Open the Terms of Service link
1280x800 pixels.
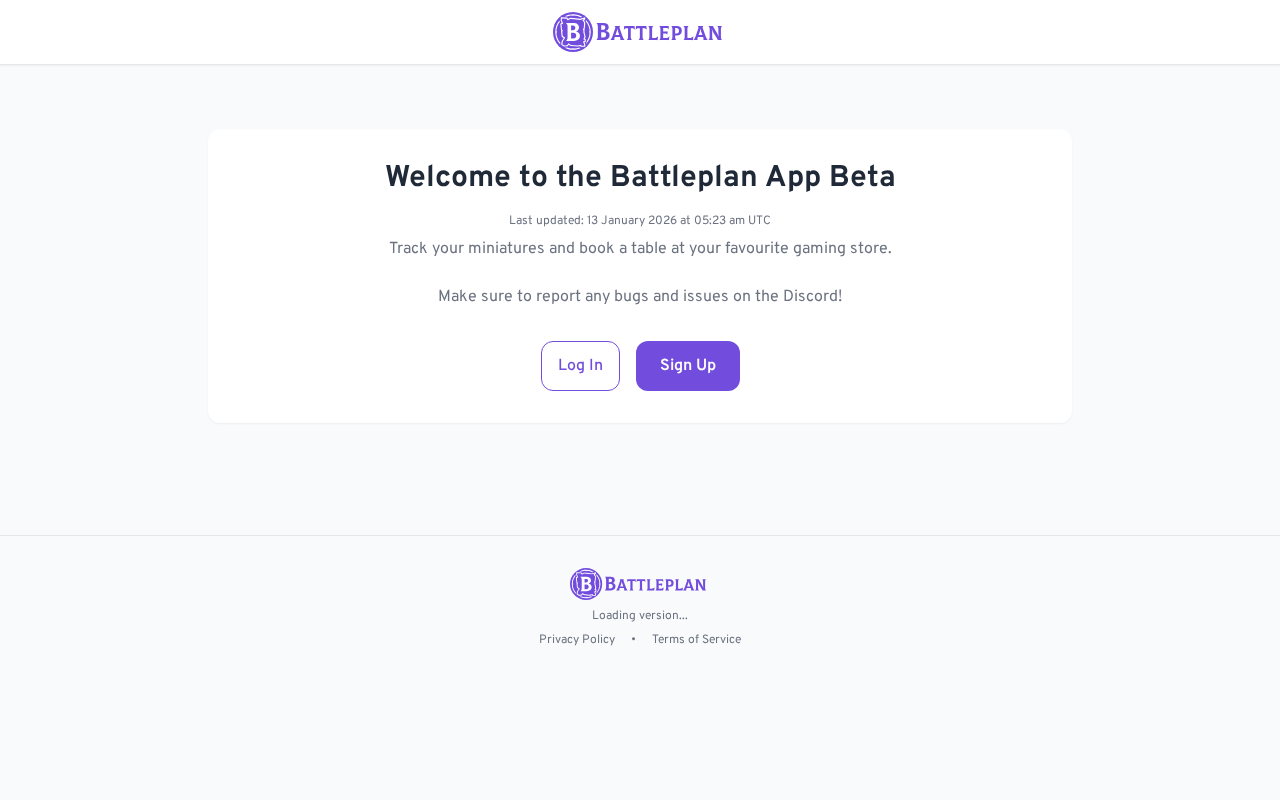pyautogui.click(x=696, y=640)
